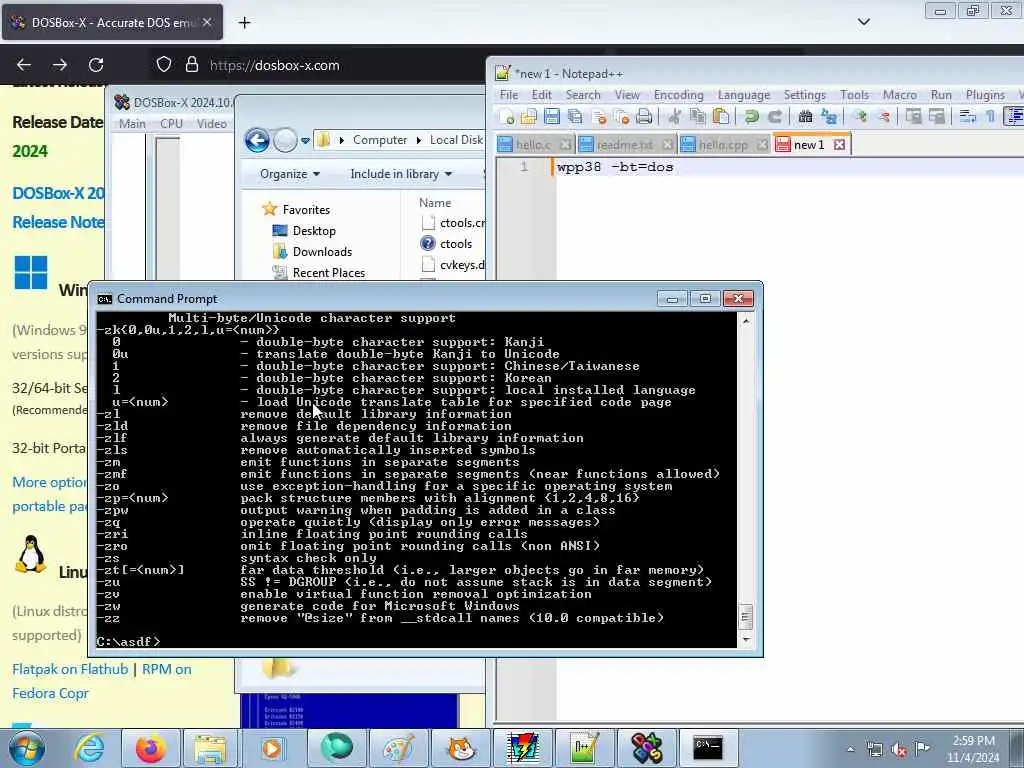Switch to the hello.cpp tab
The height and width of the screenshot is (768, 1024).
[x=723, y=145]
